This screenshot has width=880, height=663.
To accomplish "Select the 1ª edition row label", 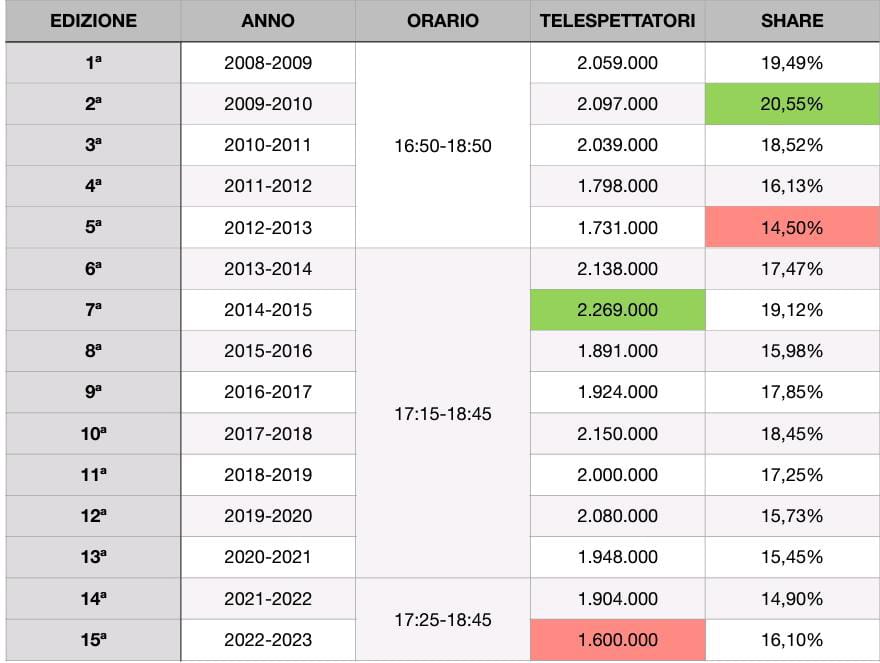I will 93,62.
